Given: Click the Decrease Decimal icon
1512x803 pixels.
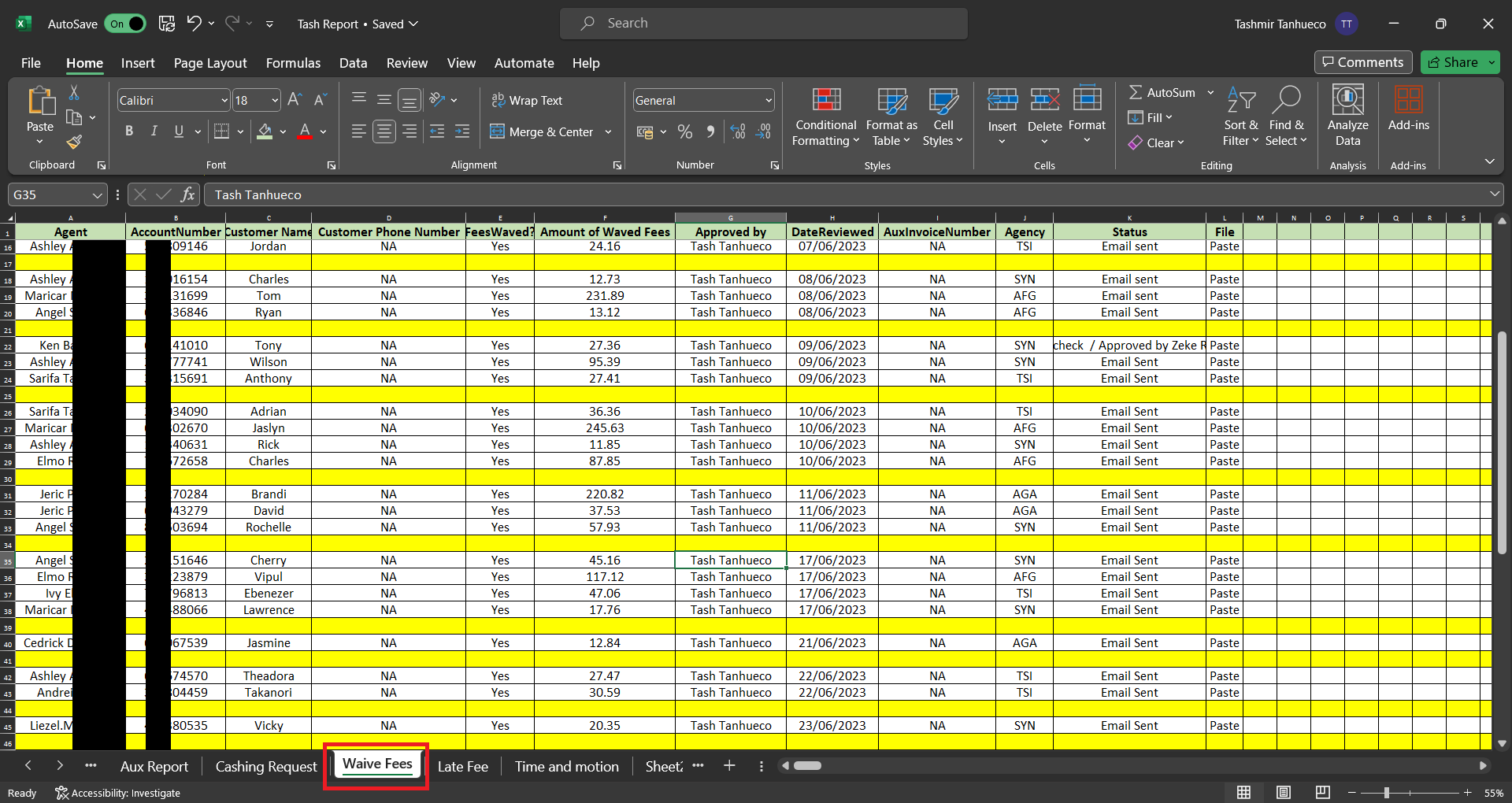Looking at the screenshot, I should (763, 131).
